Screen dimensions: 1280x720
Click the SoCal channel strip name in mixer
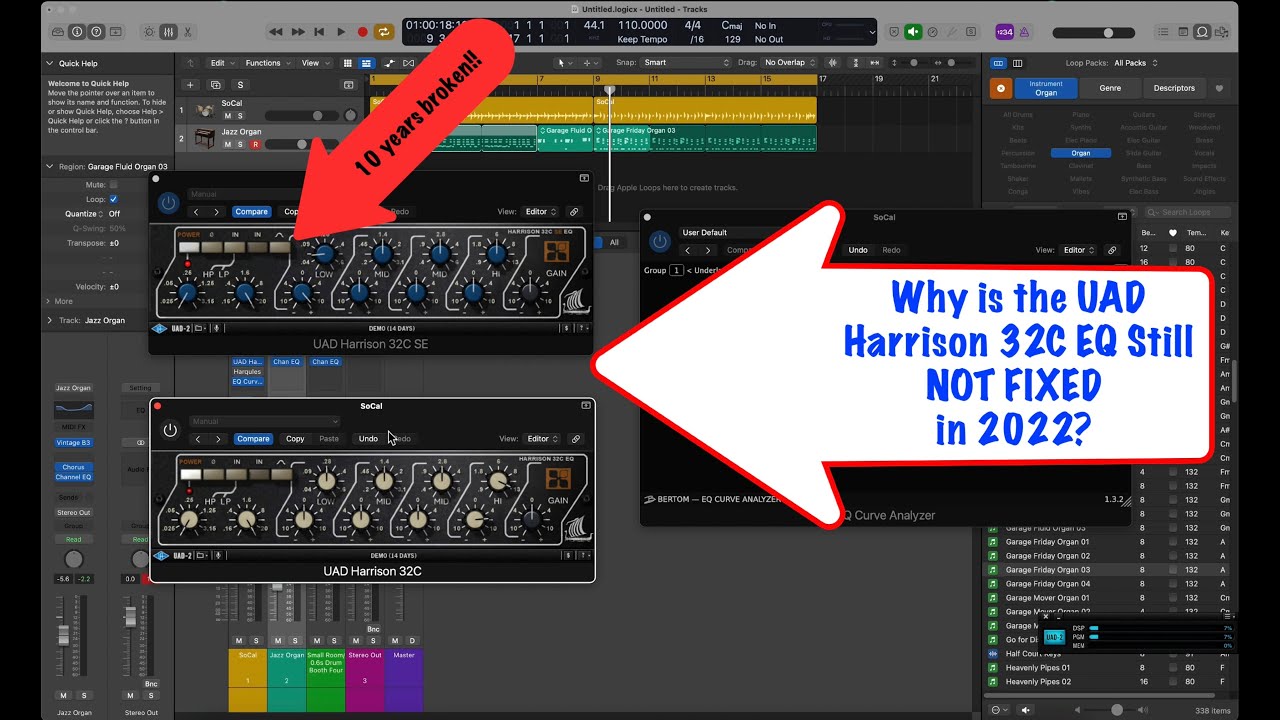tap(247, 656)
